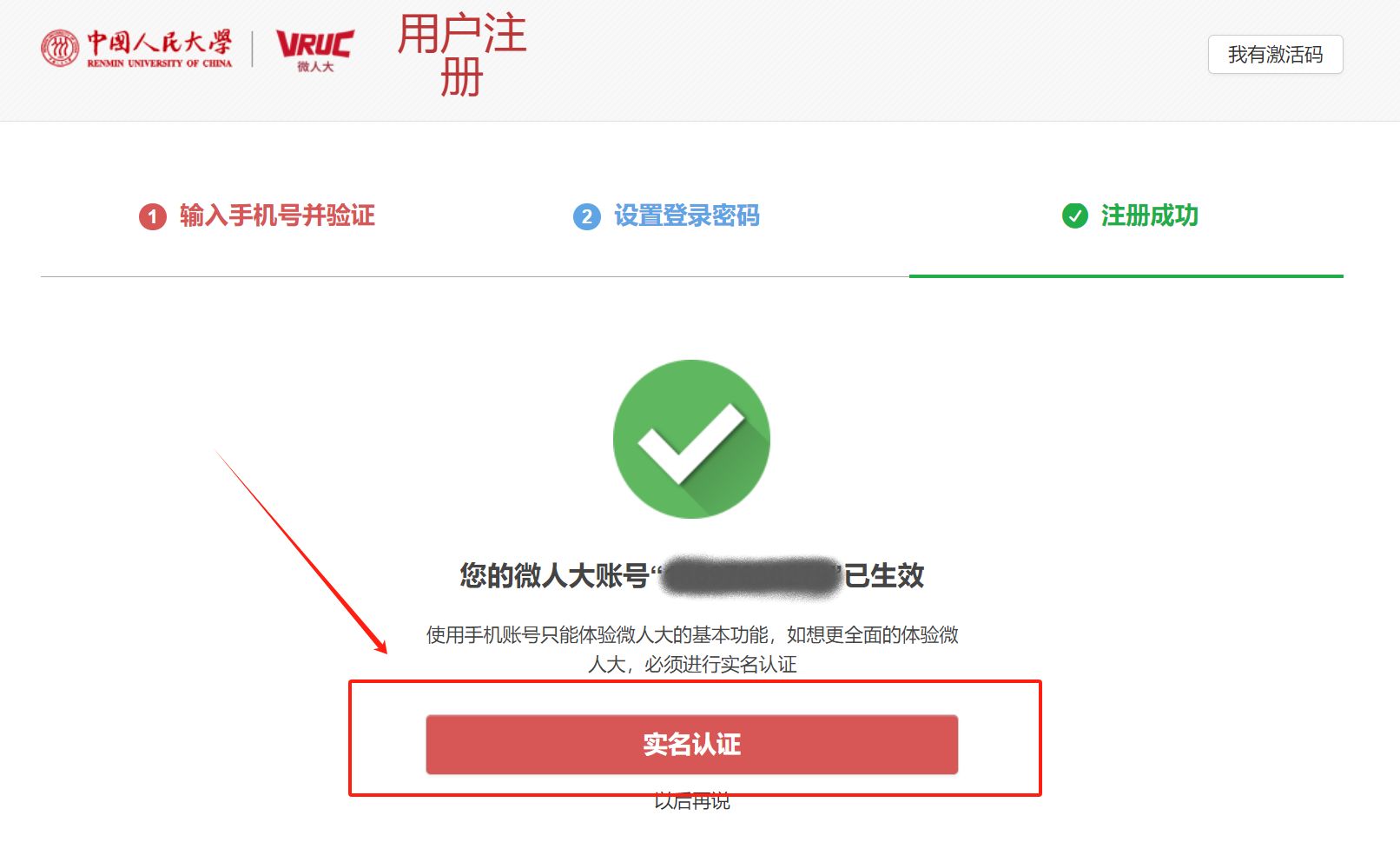Click the small green checkmark step icon
Viewport: 1400px width, 842px height.
coord(1075,215)
